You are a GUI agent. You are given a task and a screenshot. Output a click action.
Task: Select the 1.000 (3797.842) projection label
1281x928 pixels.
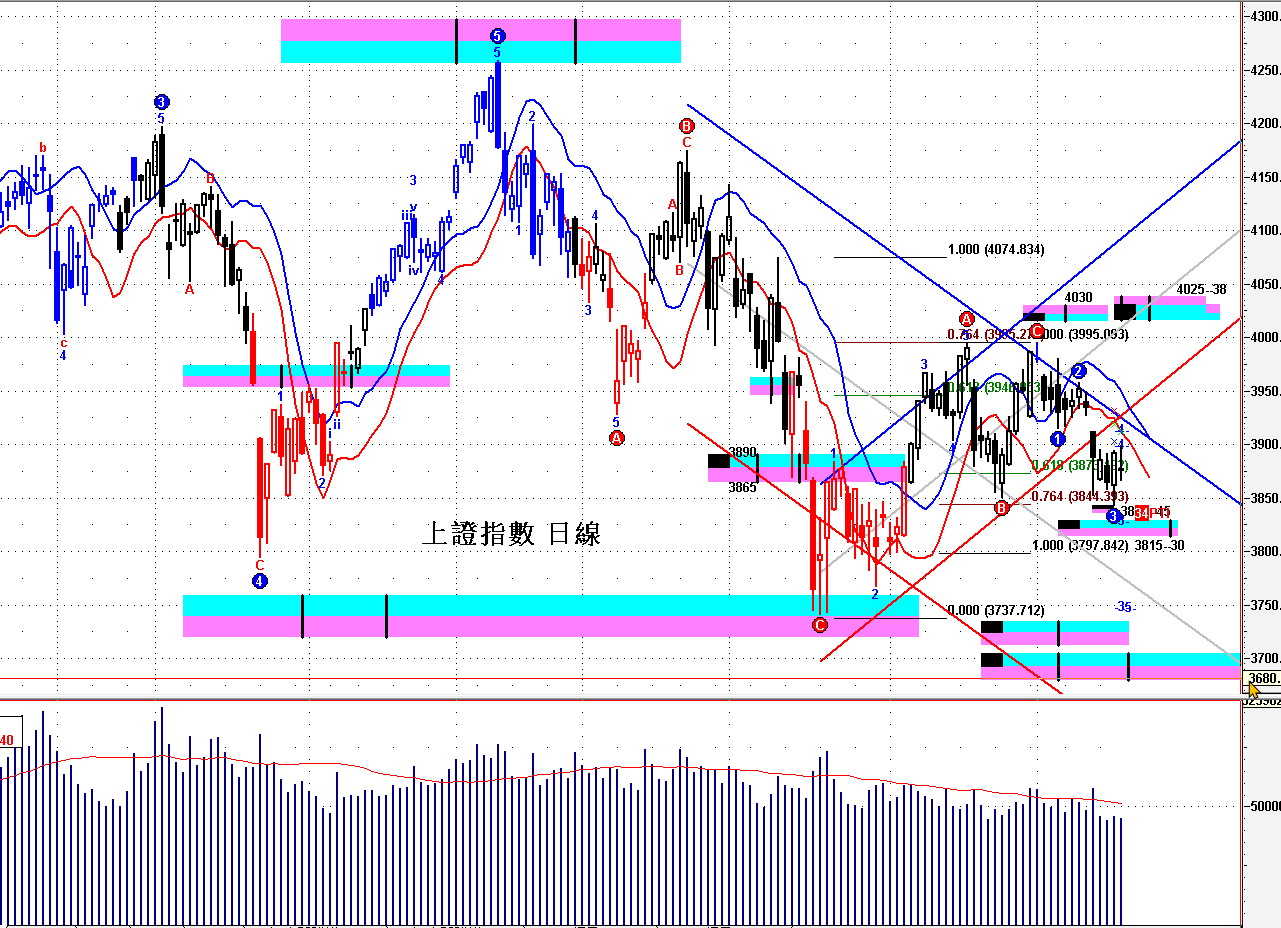(x=1080, y=546)
